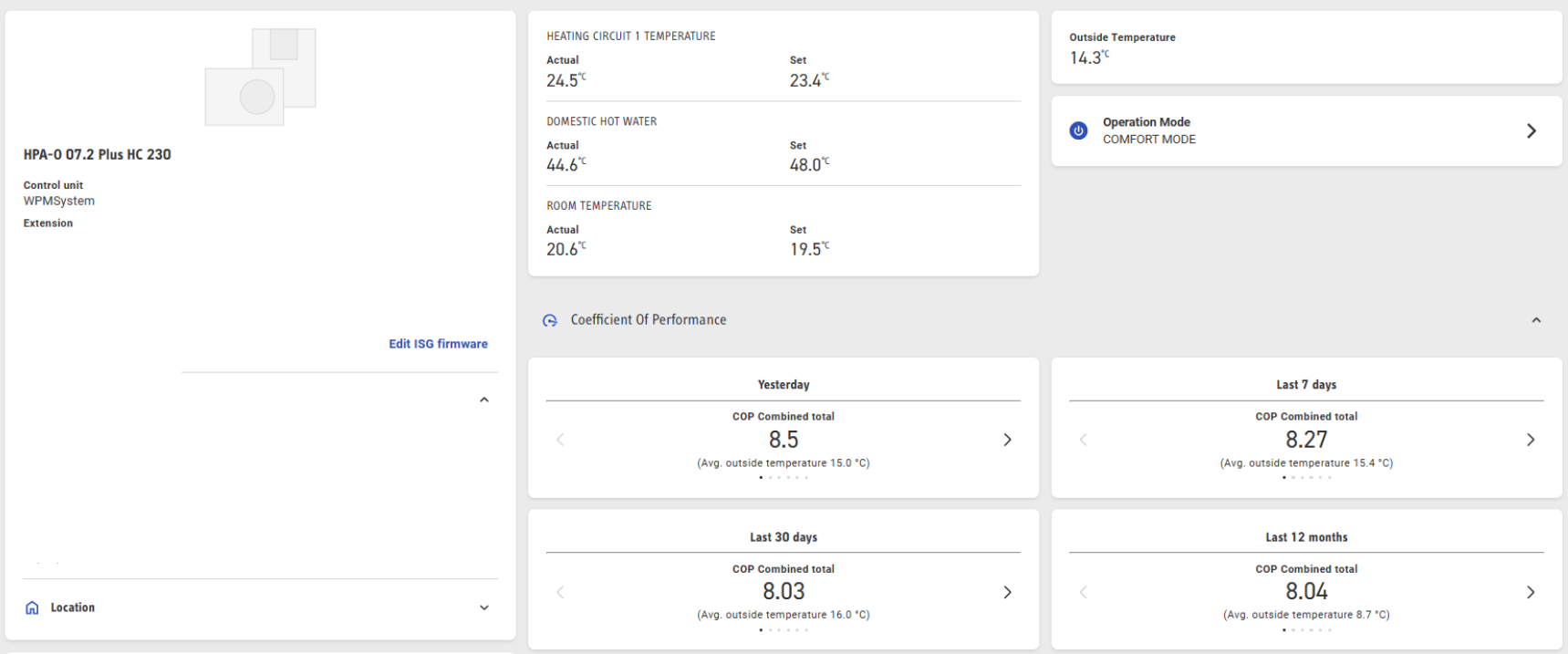Previous value in Yesterday COP card

coord(560,440)
